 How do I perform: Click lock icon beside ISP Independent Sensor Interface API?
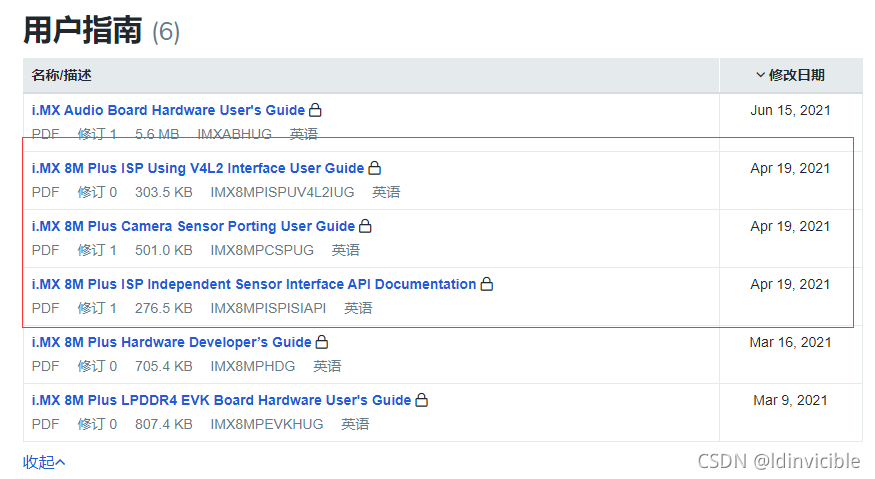pos(487,284)
